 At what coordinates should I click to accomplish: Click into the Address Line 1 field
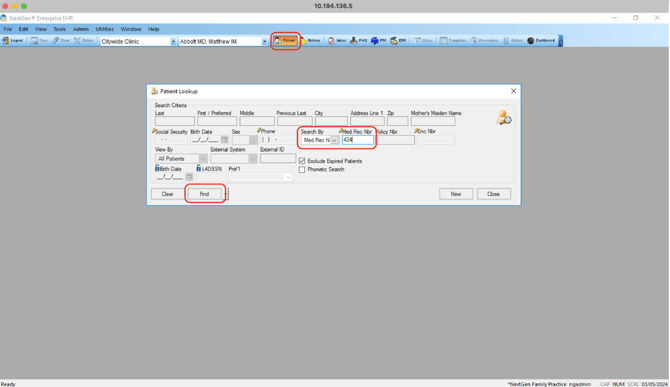click(367, 121)
